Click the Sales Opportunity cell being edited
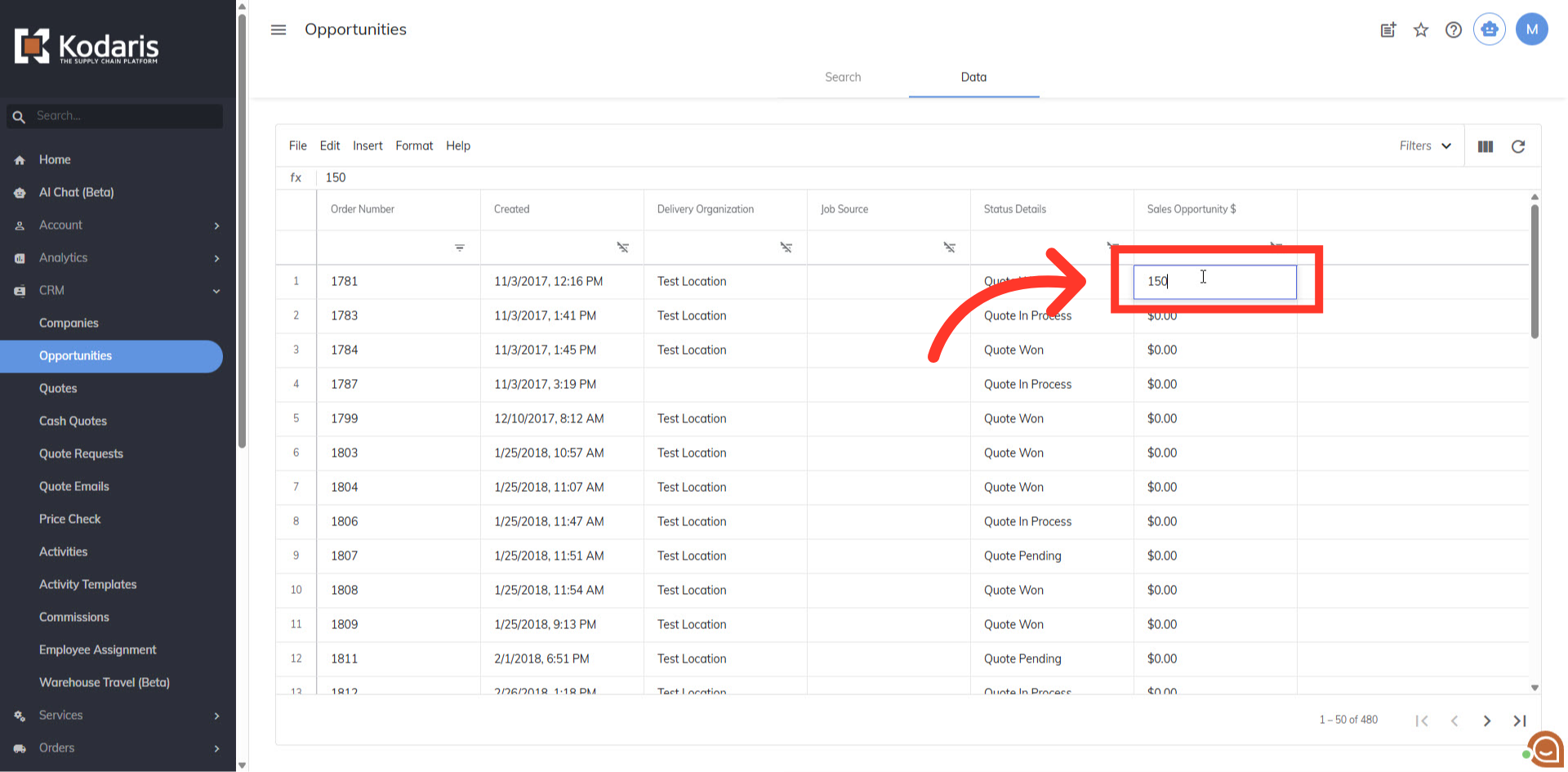The image size is (1568, 772). [x=1214, y=282]
